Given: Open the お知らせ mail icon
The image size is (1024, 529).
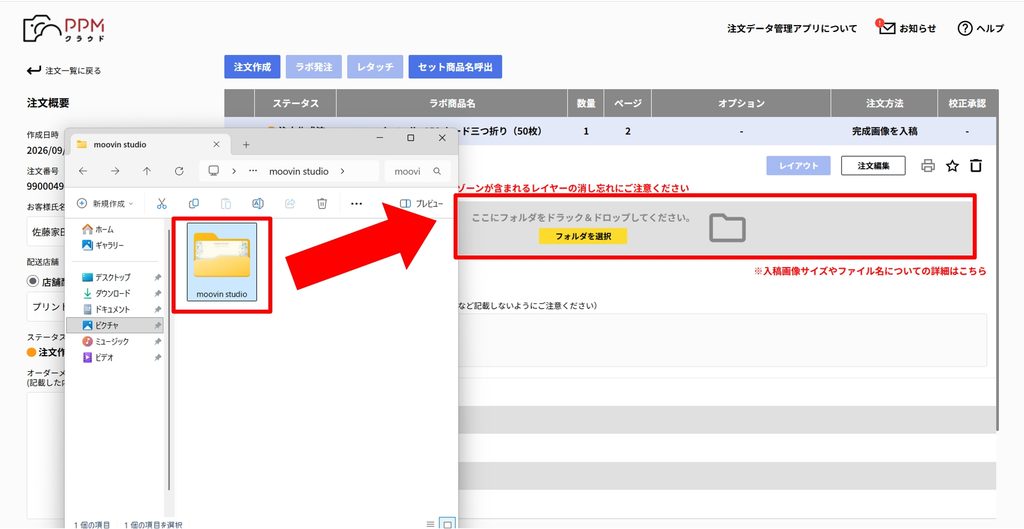Looking at the screenshot, I should 886,28.
